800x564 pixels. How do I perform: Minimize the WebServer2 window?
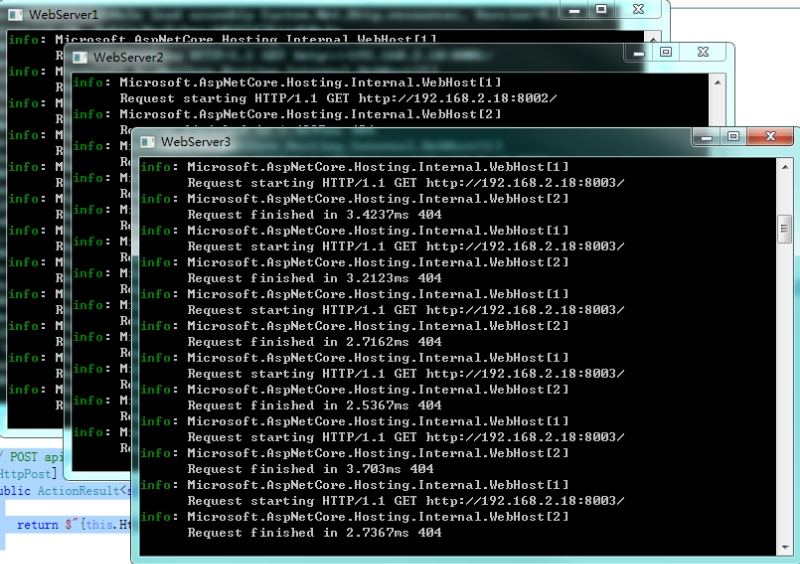point(638,53)
